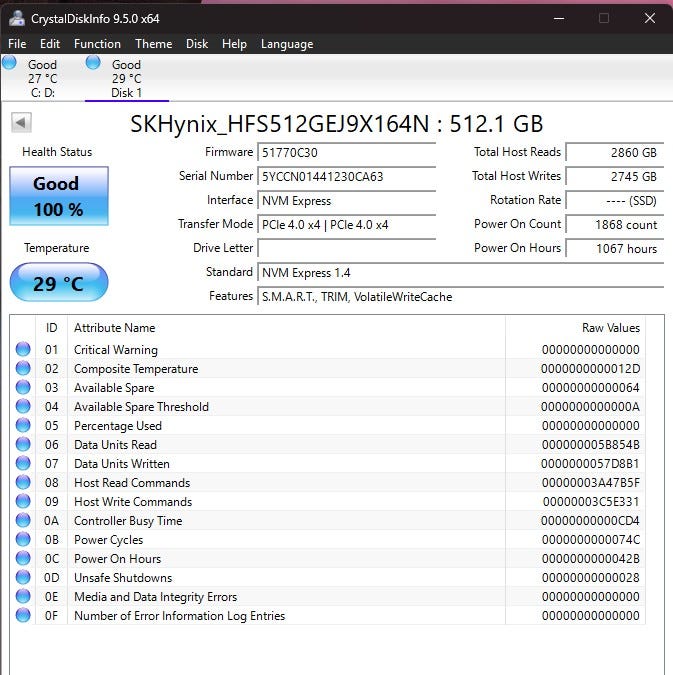Click the Features field
673x675 pixels.
[x=461, y=297]
